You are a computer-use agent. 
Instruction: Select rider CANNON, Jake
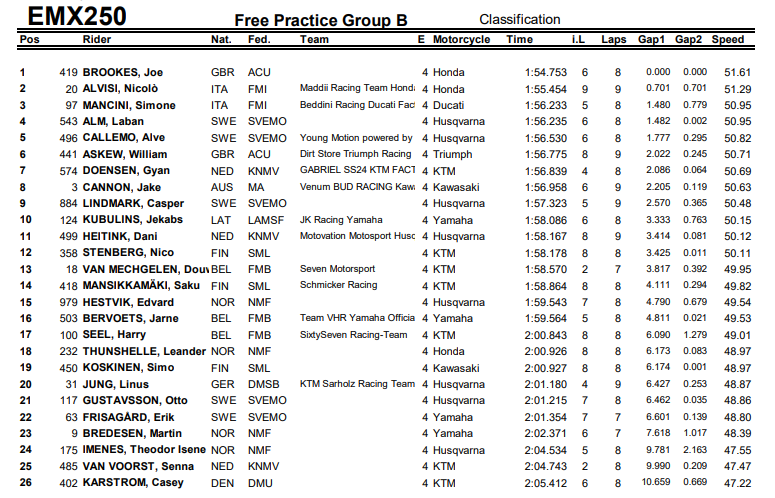(x=122, y=188)
